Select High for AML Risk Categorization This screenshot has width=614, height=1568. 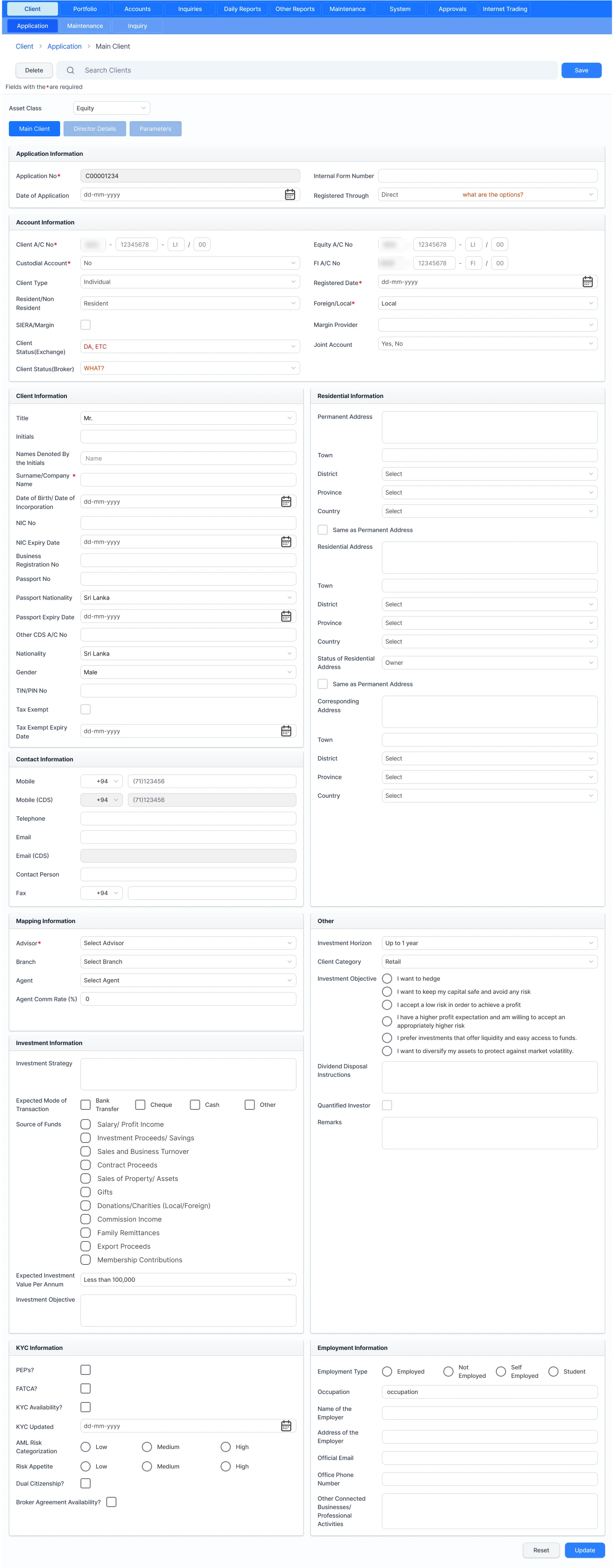(226, 1447)
